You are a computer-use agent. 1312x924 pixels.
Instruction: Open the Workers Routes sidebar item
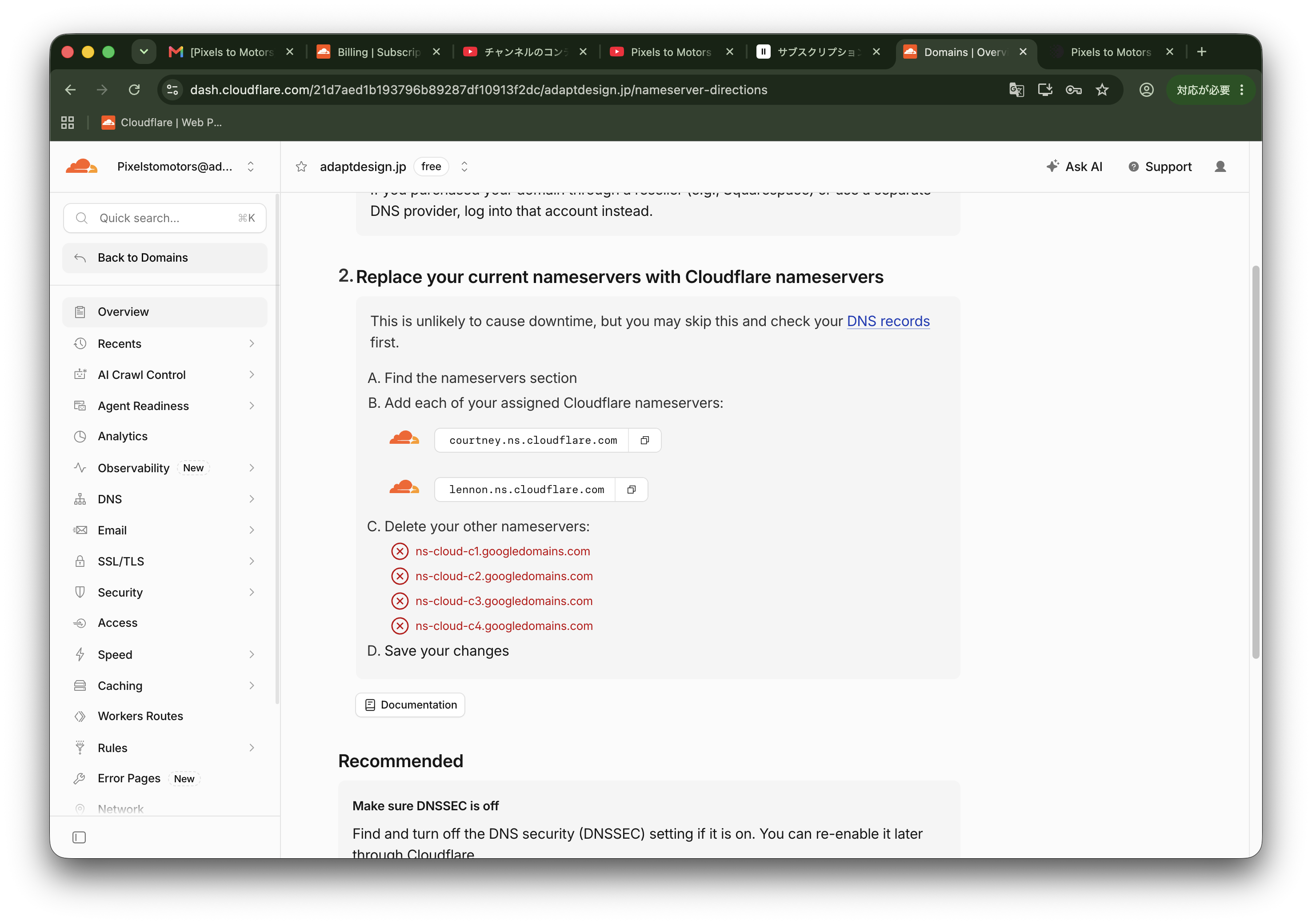(164, 716)
